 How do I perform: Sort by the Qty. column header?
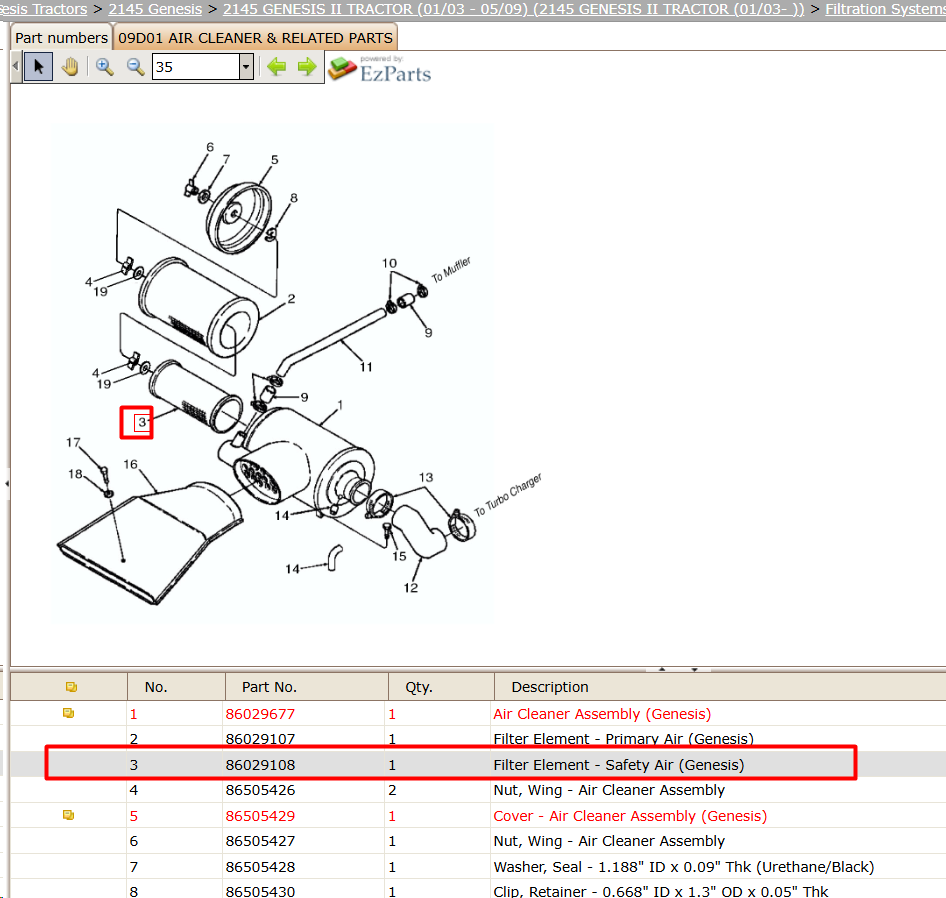tap(441, 687)
